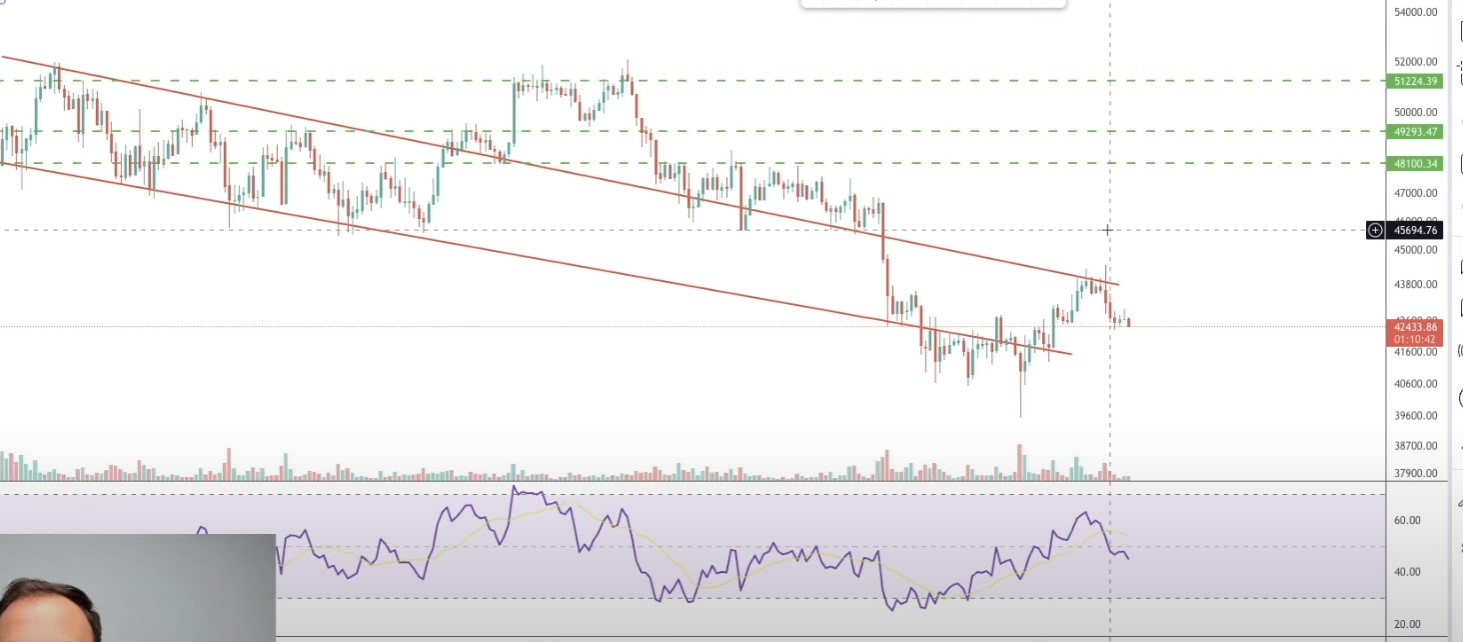The width and height of the screenshot is (1463, 642).
Task: Click the 40600.00 price axis label
Action: coord(1416,383)
